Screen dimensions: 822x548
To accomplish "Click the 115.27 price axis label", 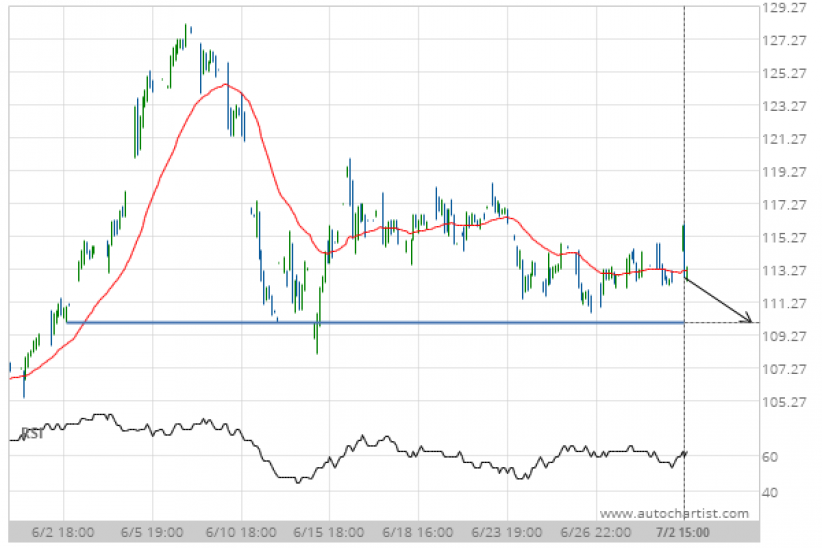I will pos(784,238).
